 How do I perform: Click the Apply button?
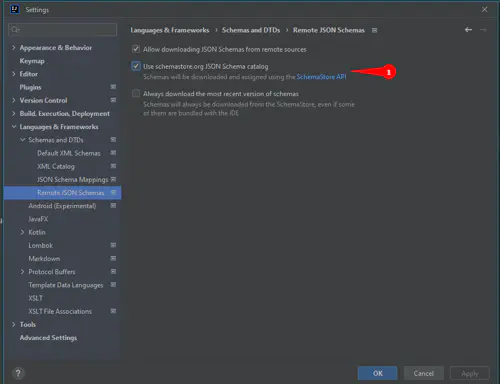click(x=470, y=373)
